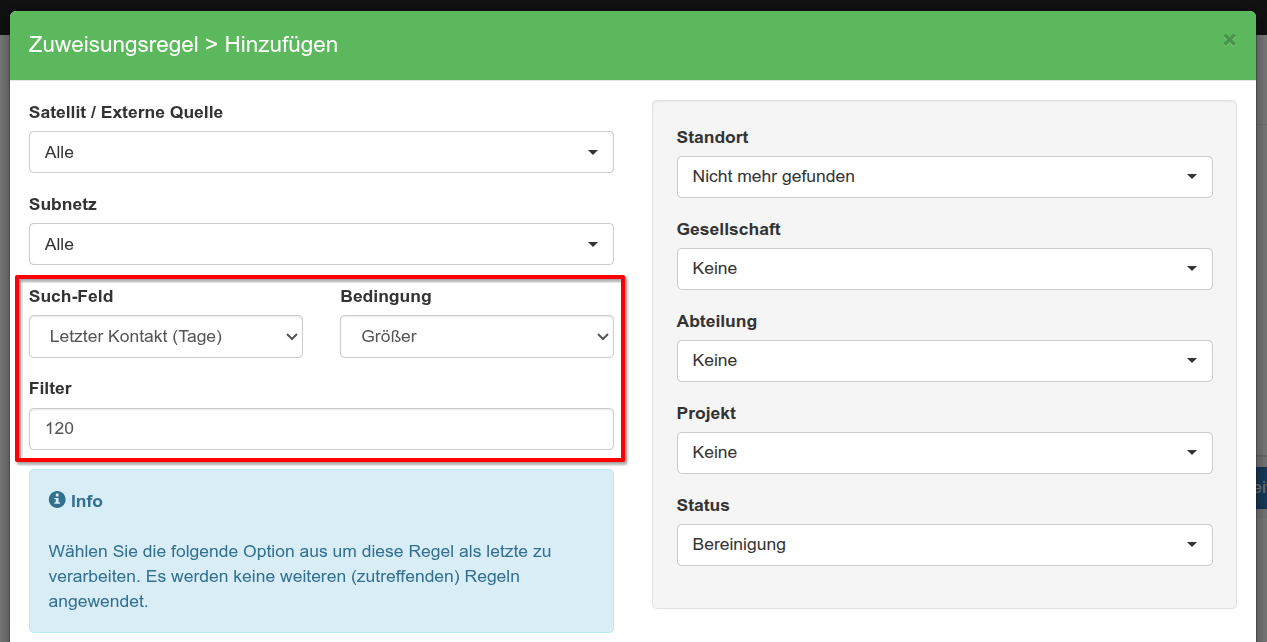Open the Projekt dropdown
The image size is (1267, 642).
click(x=945, y=452)
